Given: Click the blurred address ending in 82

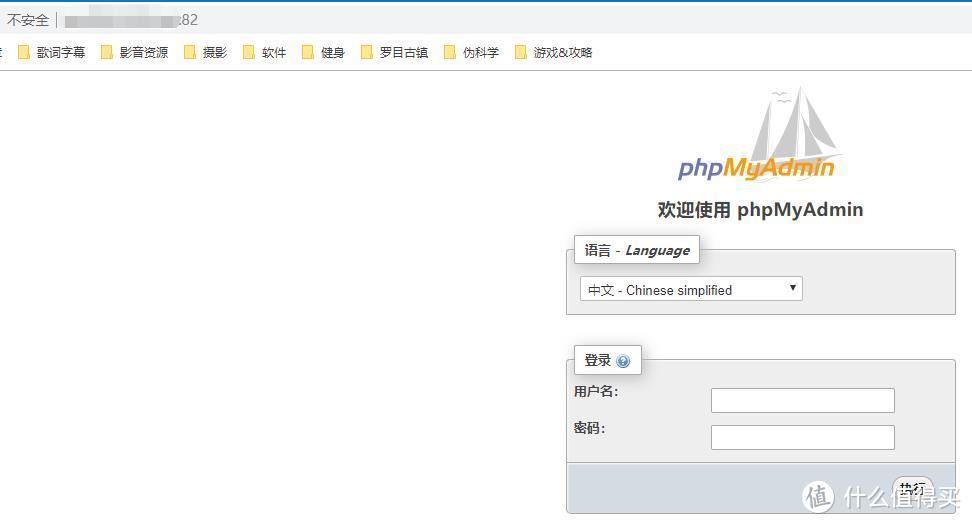Looking at the screenshot, I should (x=131, y=20).
